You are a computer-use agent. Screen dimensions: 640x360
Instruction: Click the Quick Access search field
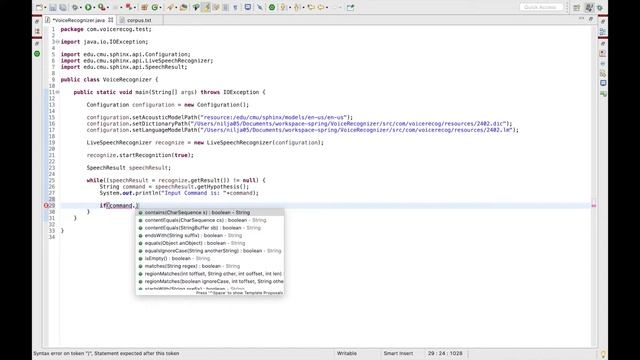point(541,7)
